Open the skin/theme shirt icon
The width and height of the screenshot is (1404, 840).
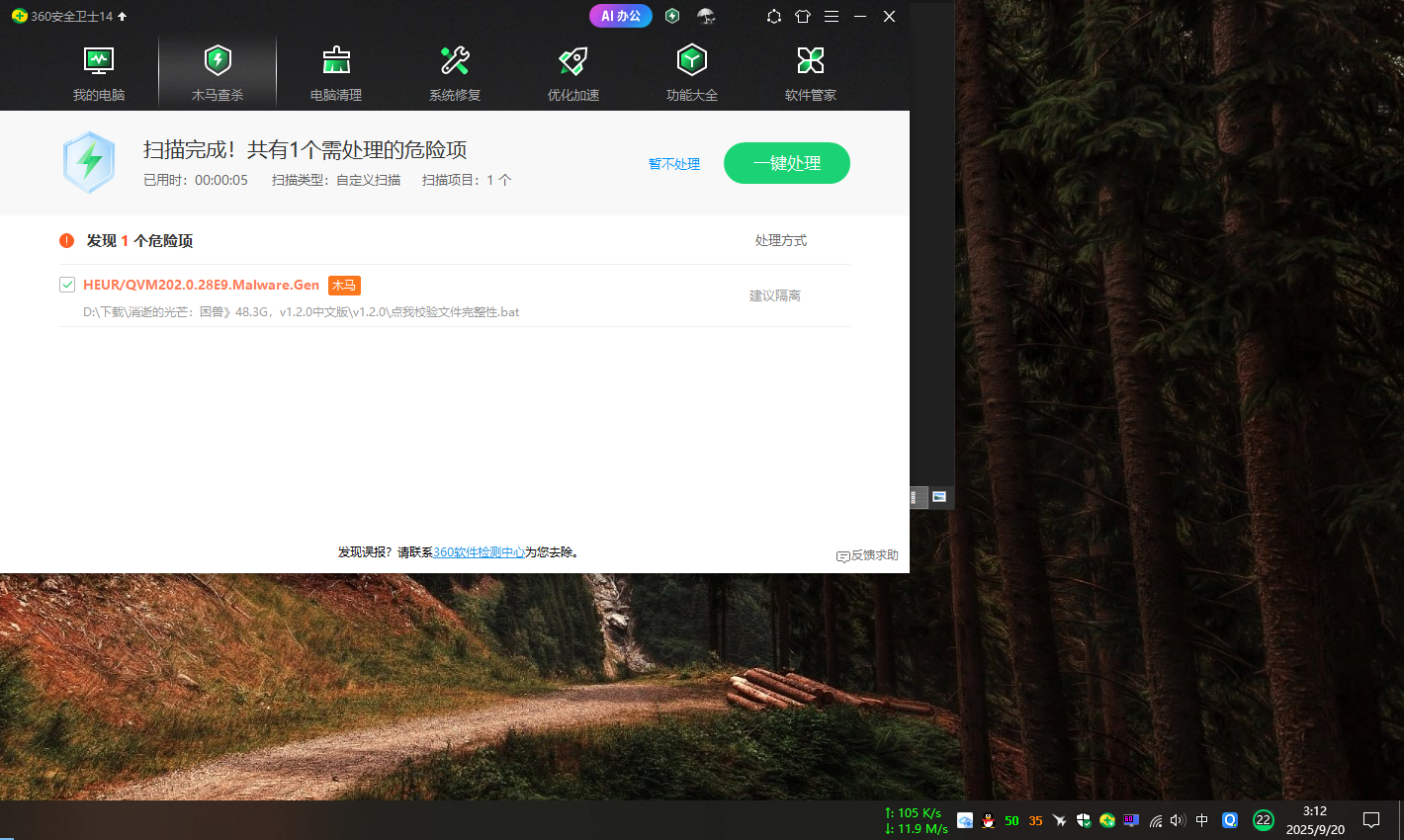[802, 16]
